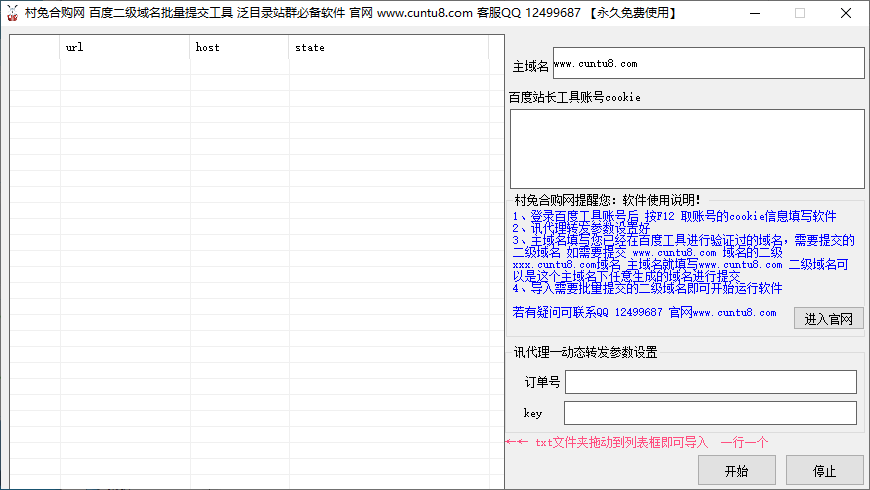
Task: Sort by the state column header
Action: 388,47
